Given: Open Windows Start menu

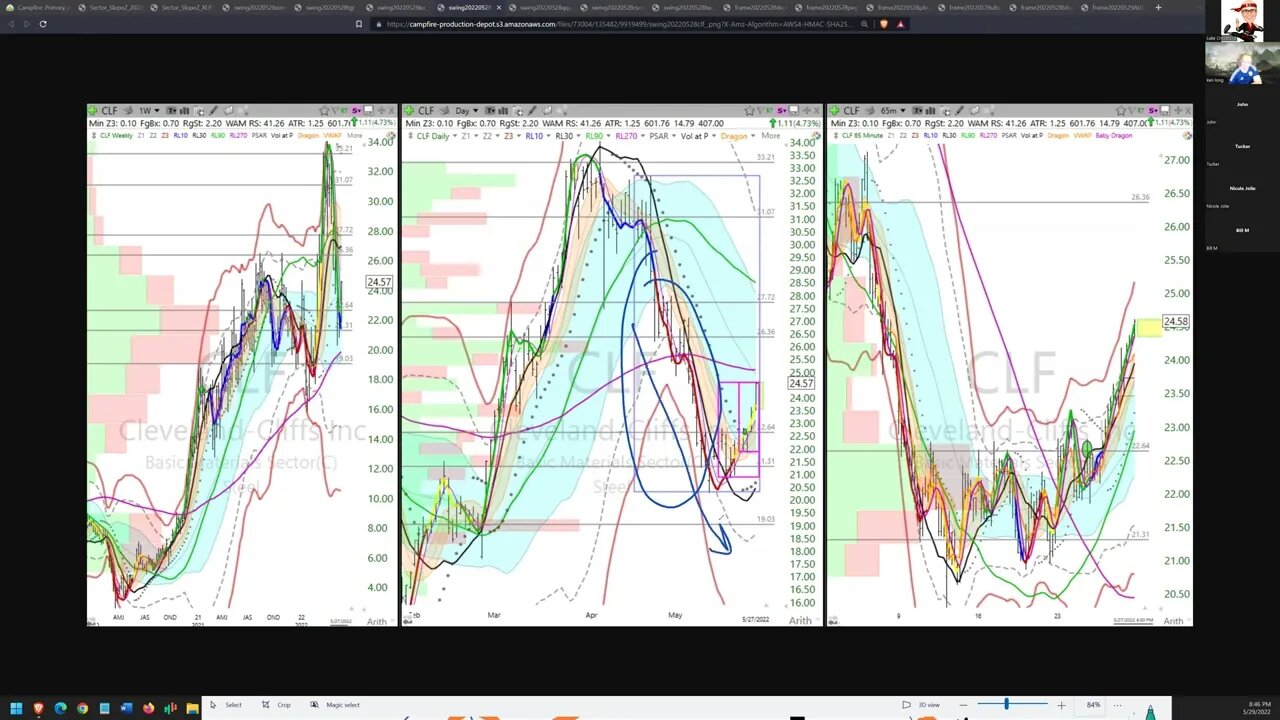Looking at the screenshot, I should (16, 708).
